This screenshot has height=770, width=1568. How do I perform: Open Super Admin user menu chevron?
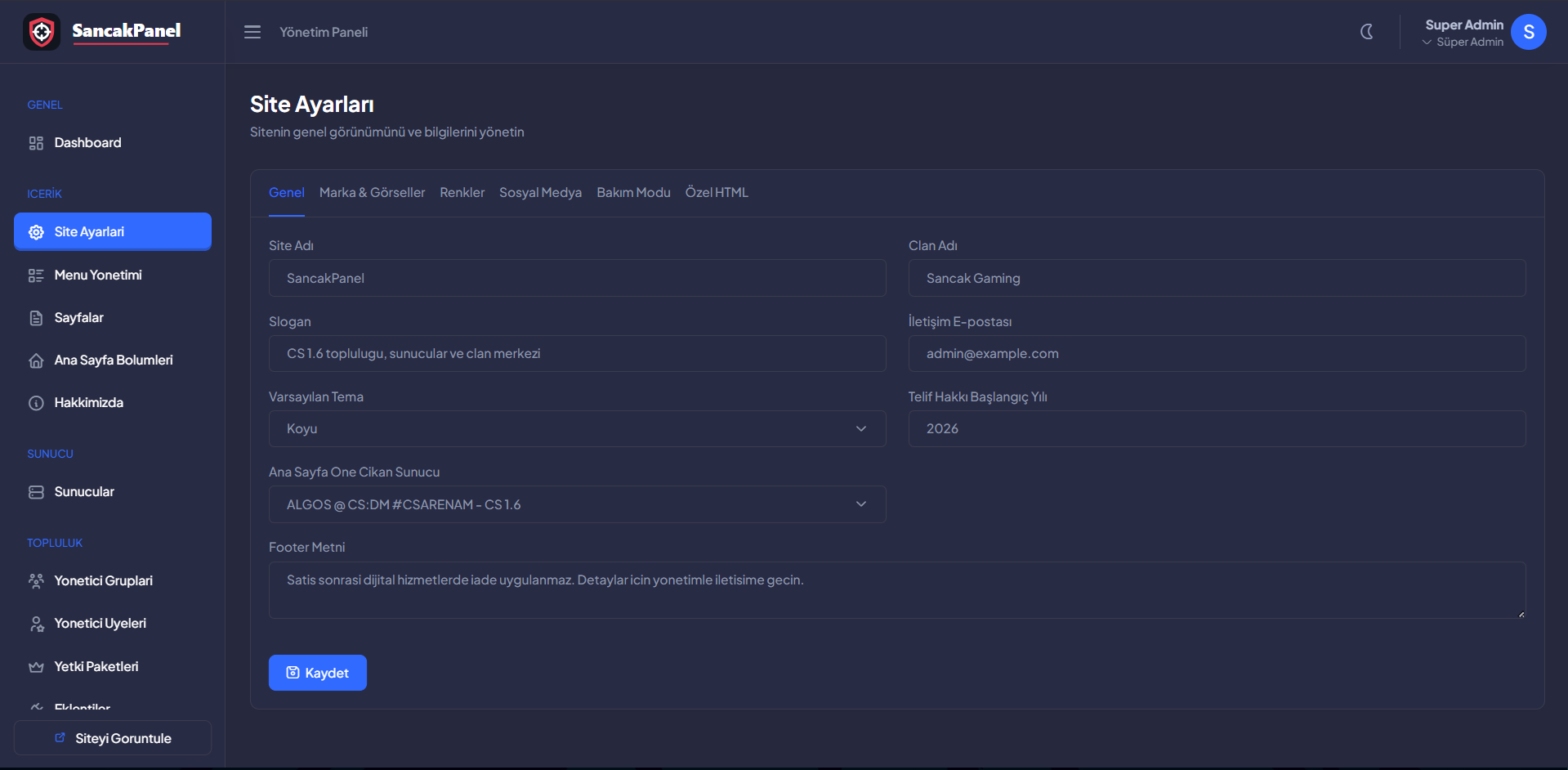(x=1427, y=43)
